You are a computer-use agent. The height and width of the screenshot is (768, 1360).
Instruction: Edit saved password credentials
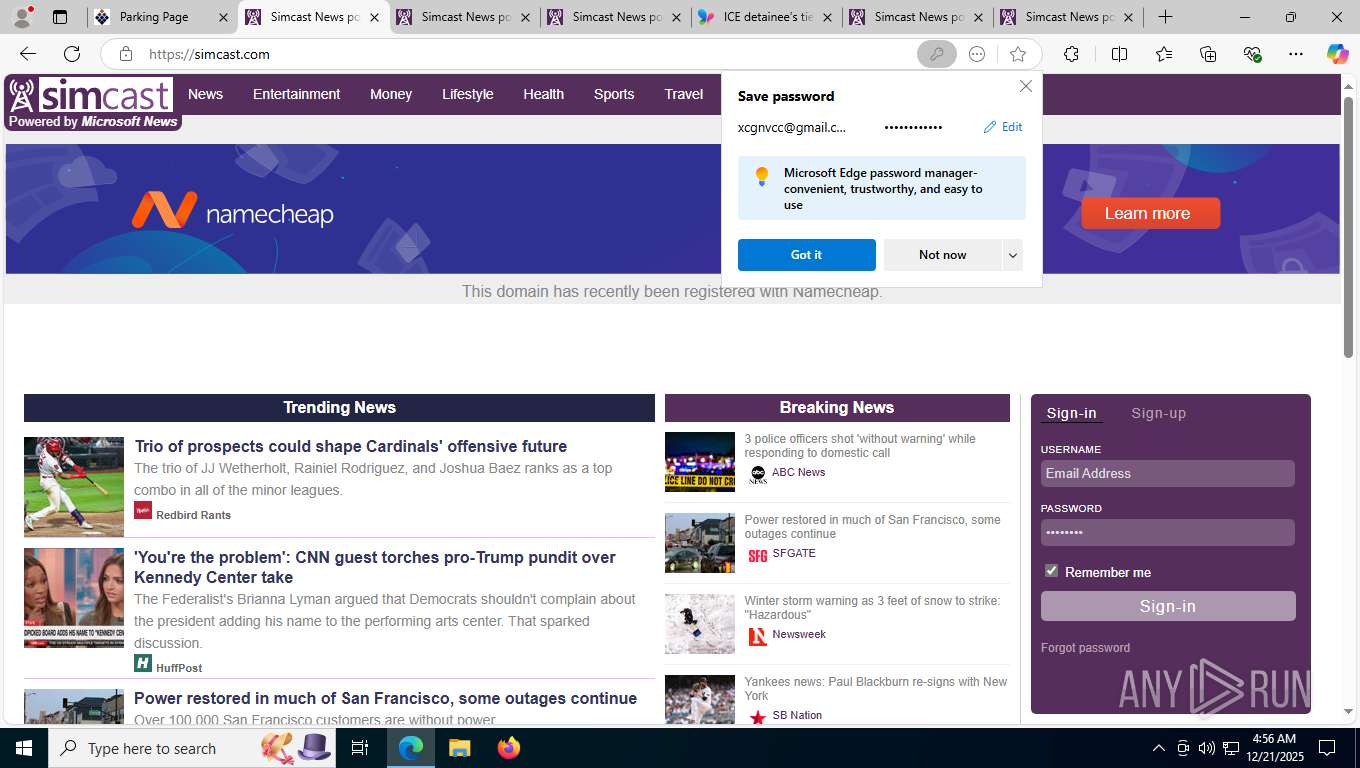(x=1003, y=127)
